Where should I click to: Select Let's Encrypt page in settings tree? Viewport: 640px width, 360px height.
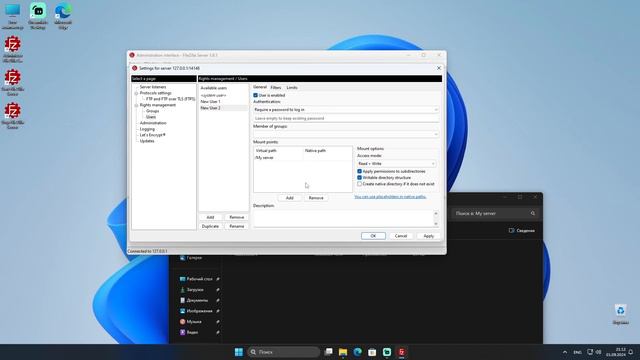pos(152,135)
